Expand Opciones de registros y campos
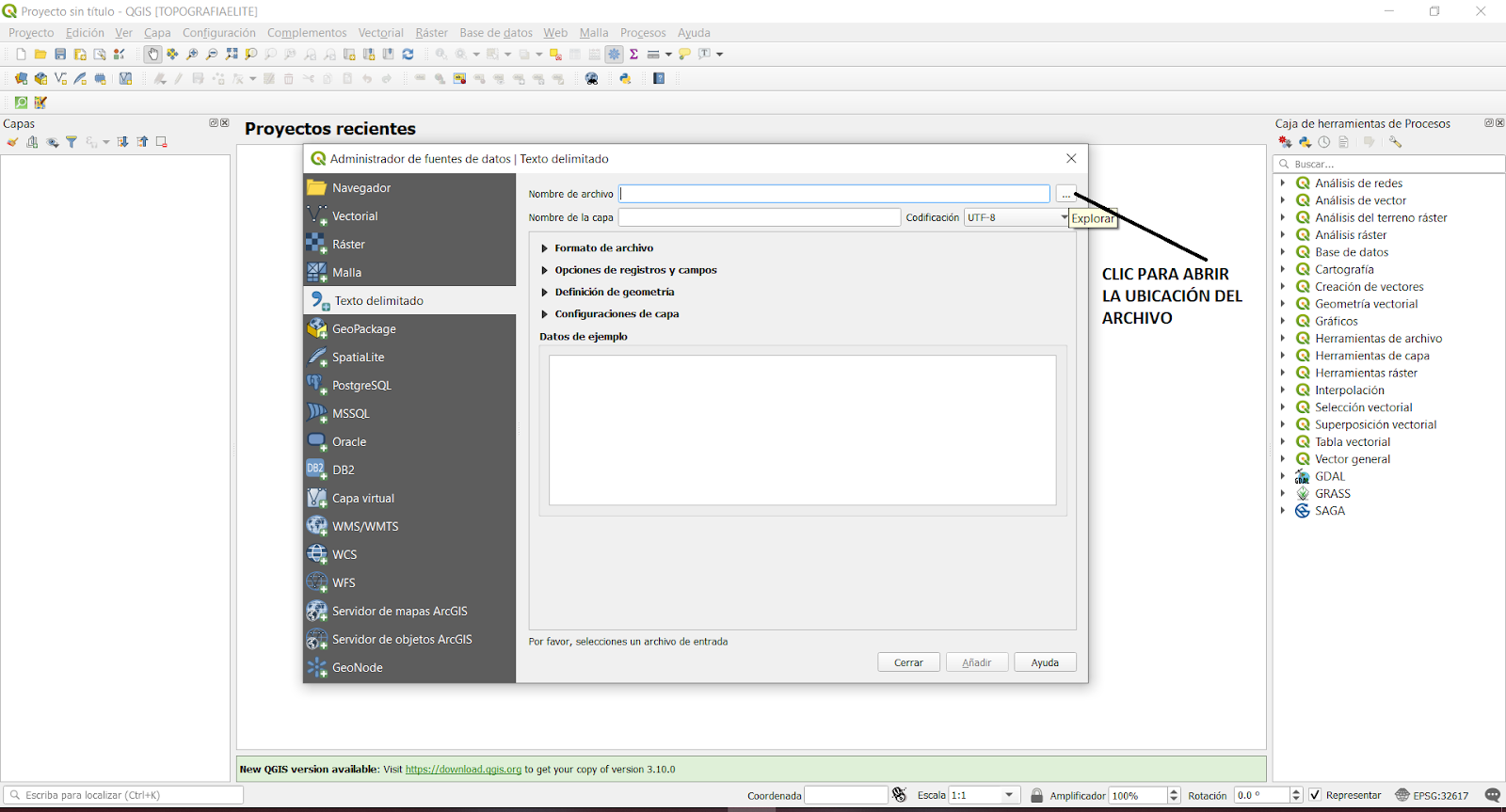1506x812 pixels. 544,270
